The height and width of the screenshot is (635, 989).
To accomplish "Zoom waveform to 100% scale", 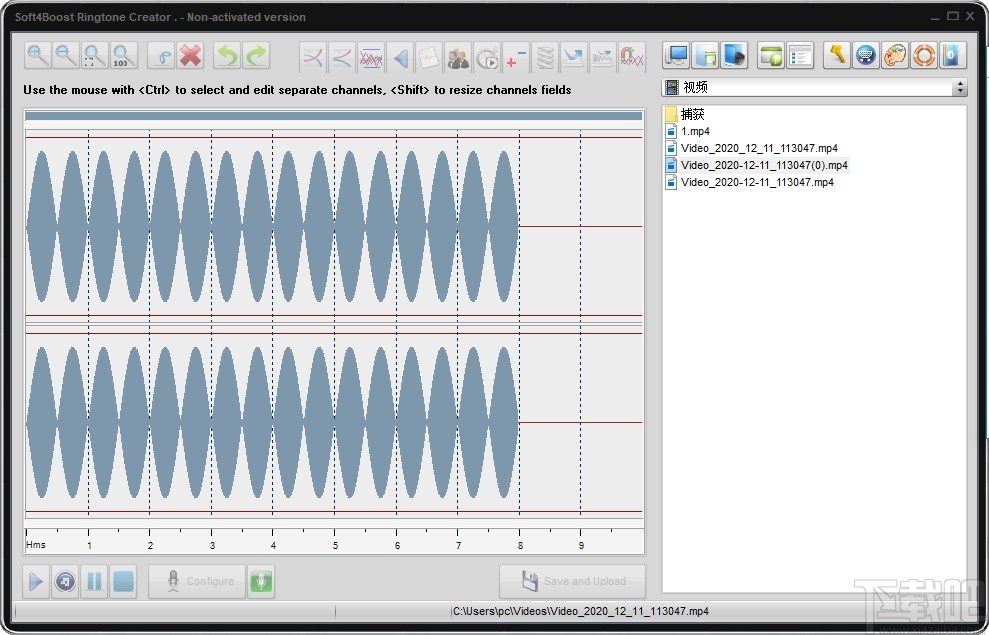I will (122, 55).
